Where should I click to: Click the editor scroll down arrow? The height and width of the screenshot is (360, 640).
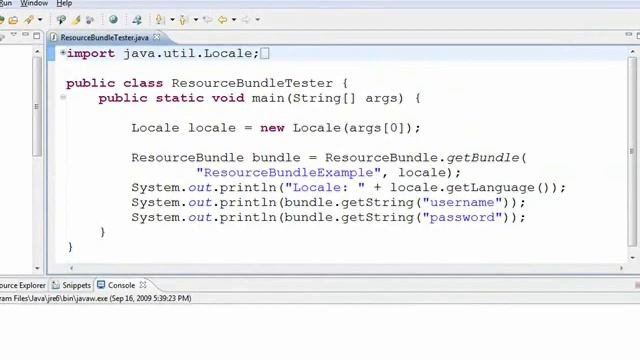pyautogui.click(x=632, y=258)
